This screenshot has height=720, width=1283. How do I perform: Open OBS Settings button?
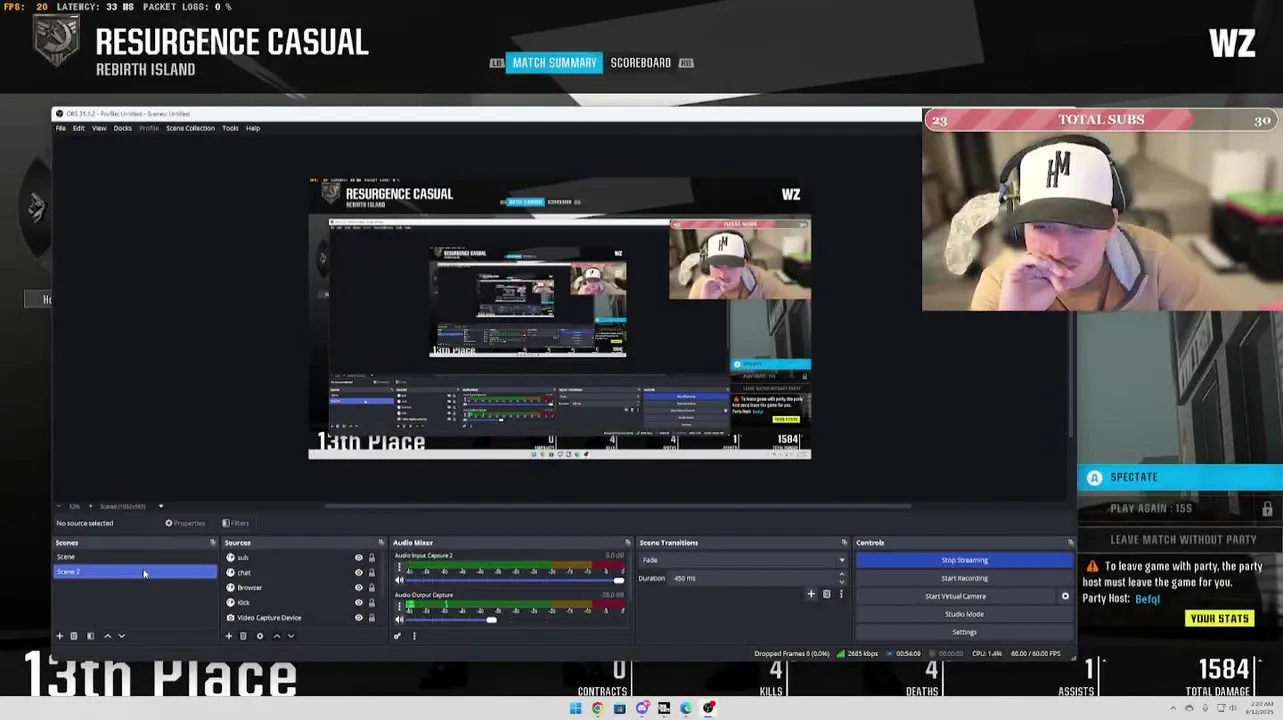[x=964, y=632]
